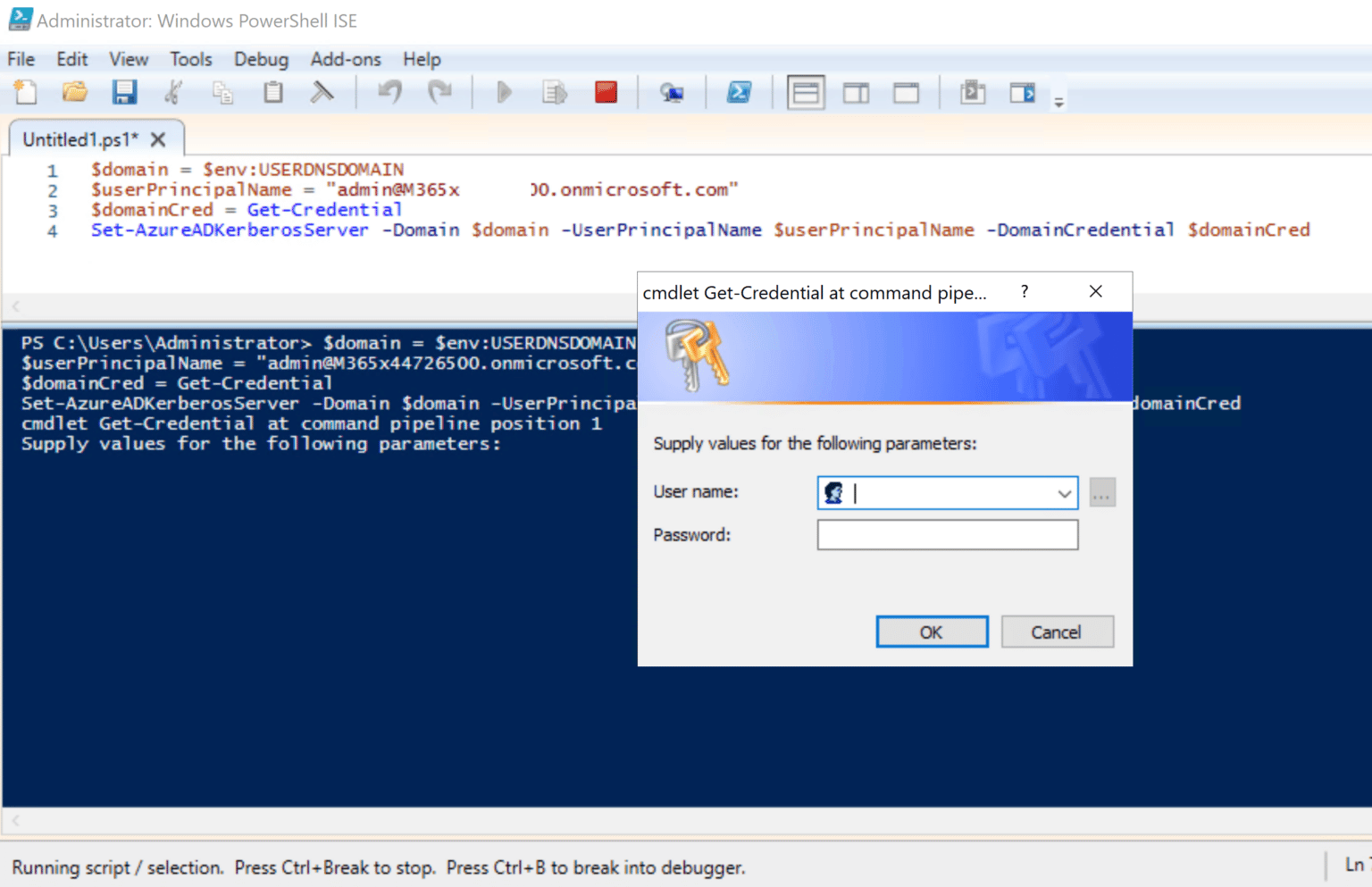
Task: Cut selected script text
Action: 174,91
